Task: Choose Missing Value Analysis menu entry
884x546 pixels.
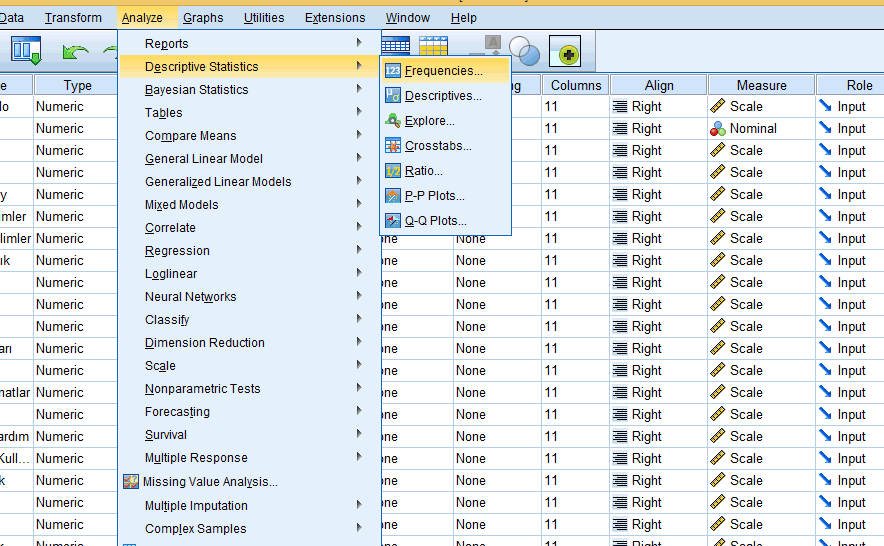Action: coord(210,482)
